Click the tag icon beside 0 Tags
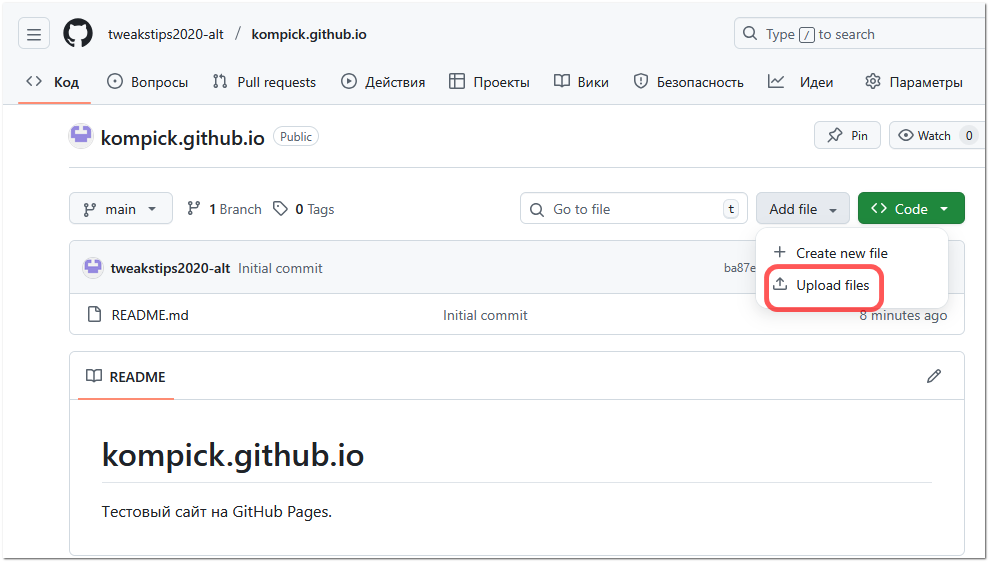 [x=280, y=208]
